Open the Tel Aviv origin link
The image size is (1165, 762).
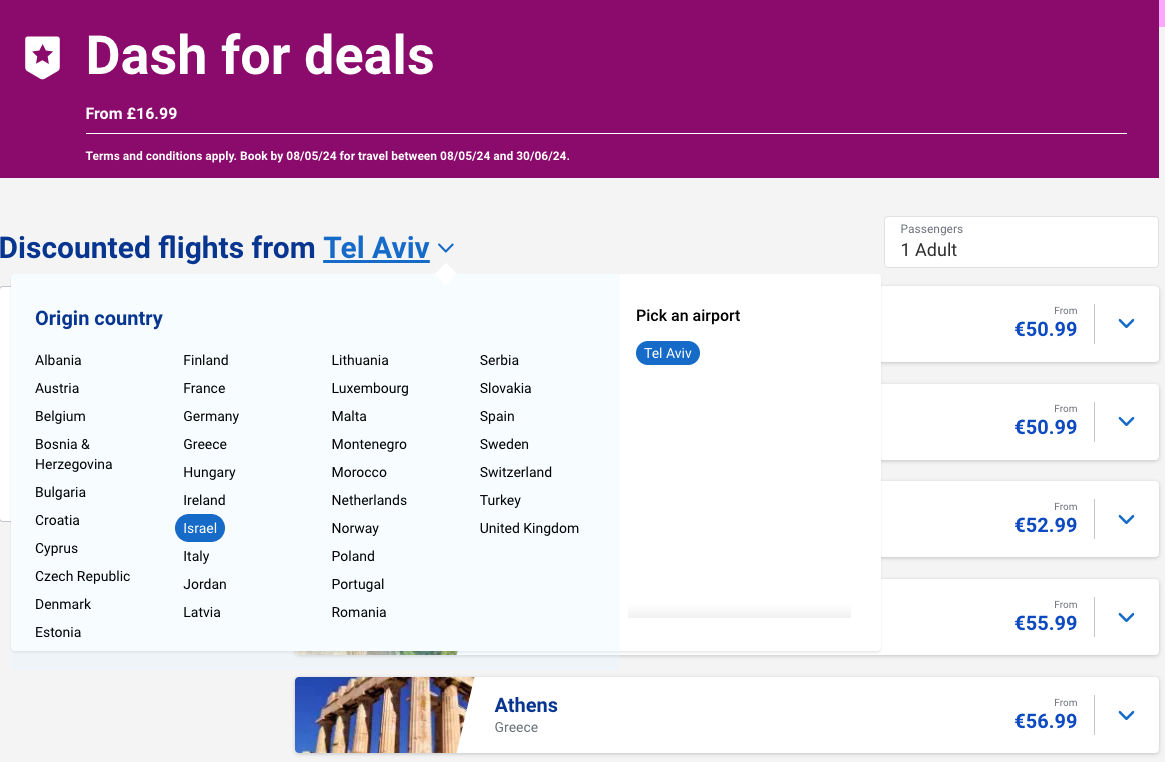(x=376, y=248)
